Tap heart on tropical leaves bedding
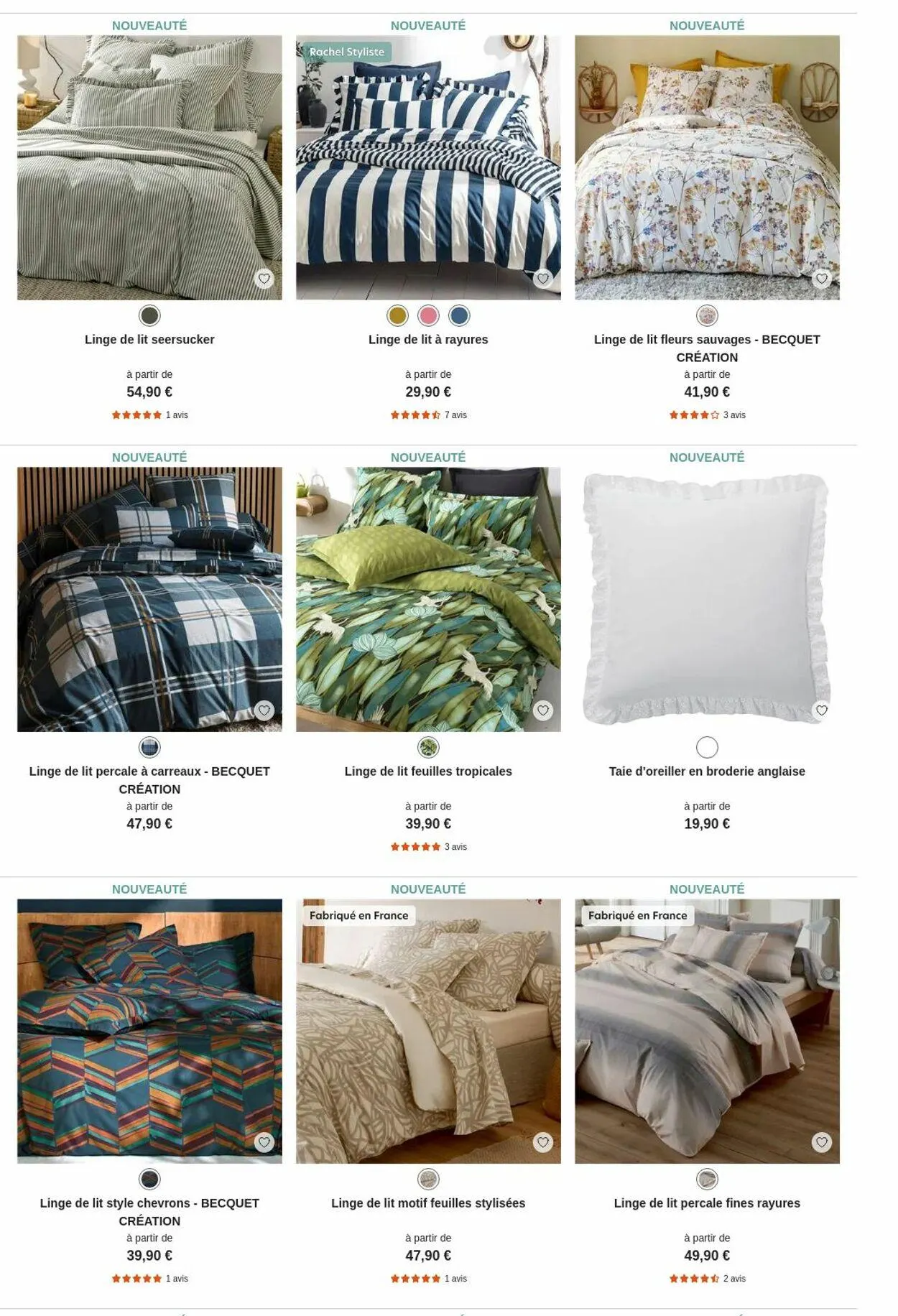Viewport: 898px width, 1316px height. pyautogui.click(x=543, y=710)
